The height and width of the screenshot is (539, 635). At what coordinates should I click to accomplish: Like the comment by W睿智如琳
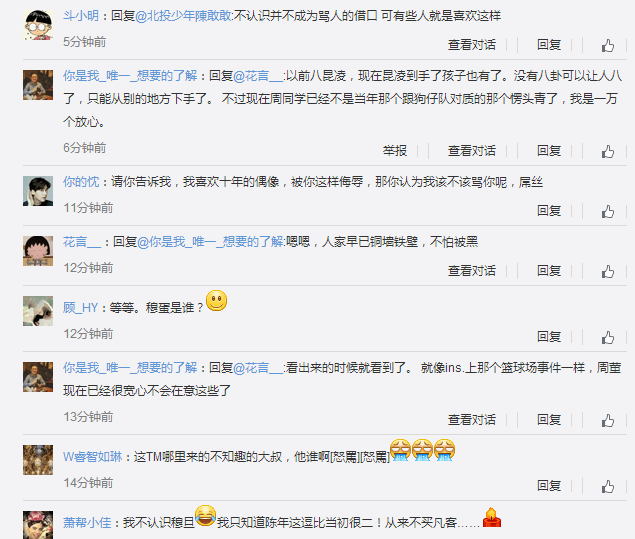coord(607,486)
